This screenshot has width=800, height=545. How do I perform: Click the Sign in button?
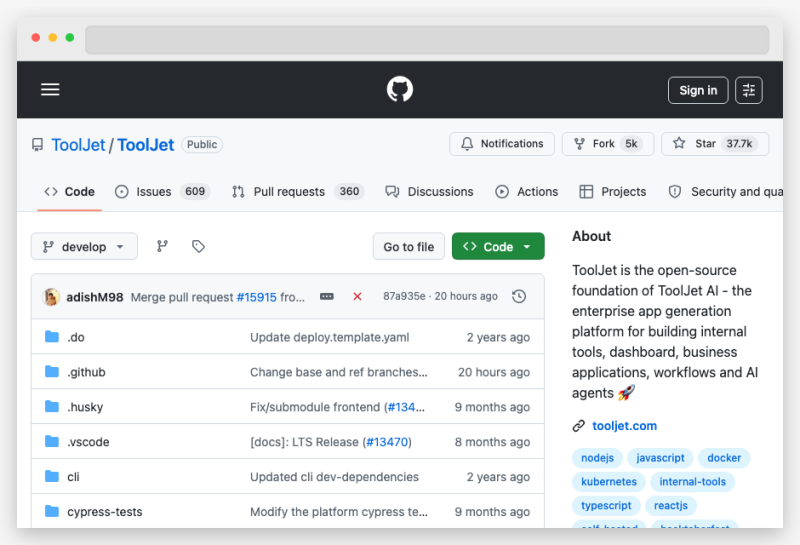tap(698, 90)
